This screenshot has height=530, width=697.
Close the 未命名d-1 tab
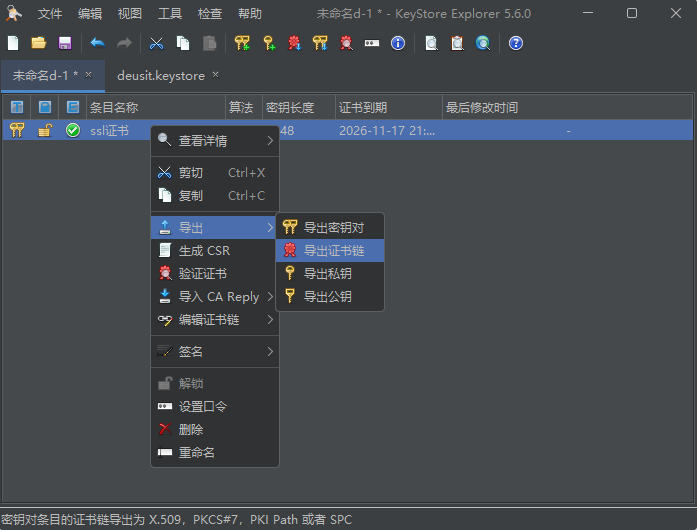[88, 75]
